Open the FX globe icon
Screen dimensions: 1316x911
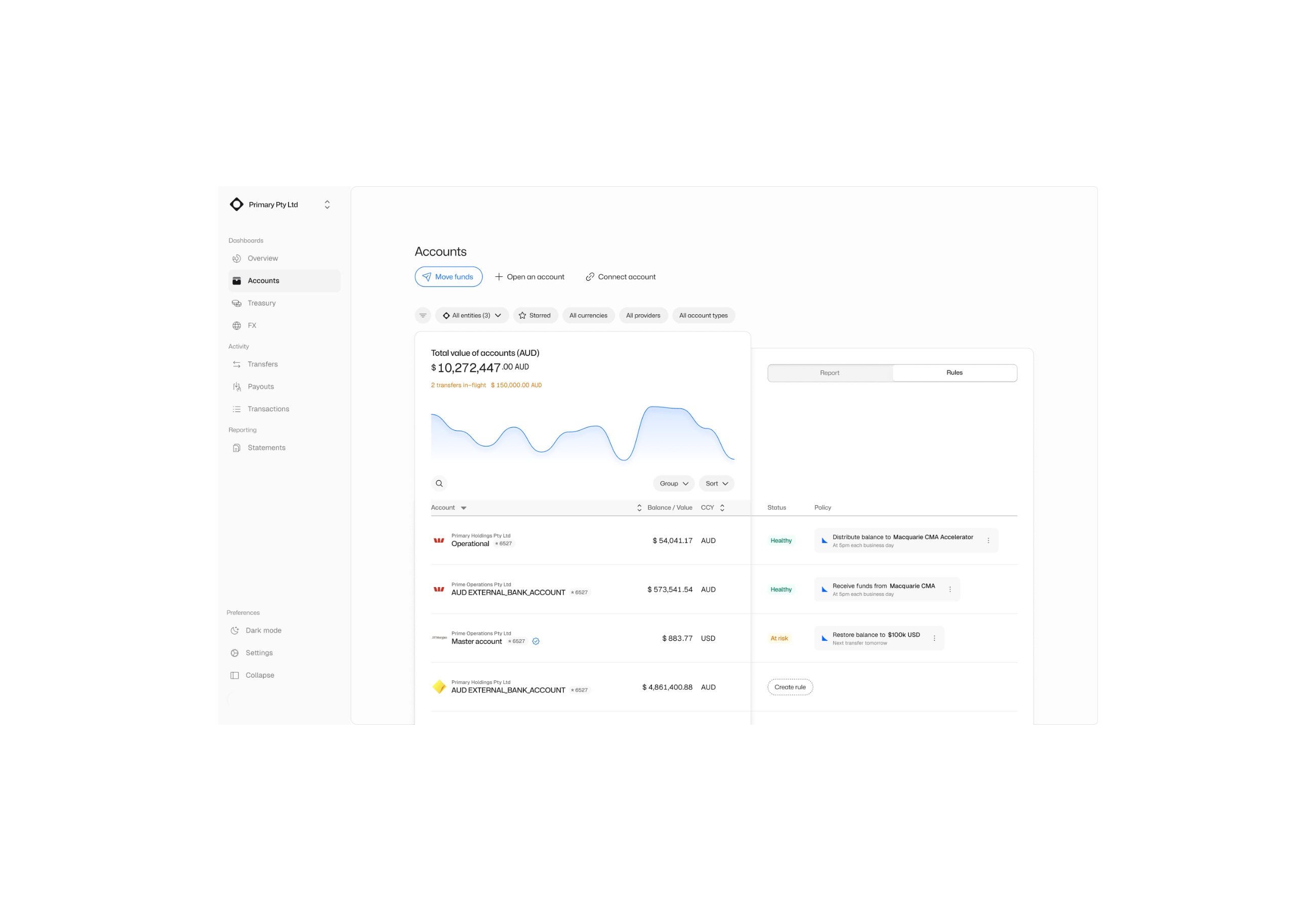(x=236, y=325)
